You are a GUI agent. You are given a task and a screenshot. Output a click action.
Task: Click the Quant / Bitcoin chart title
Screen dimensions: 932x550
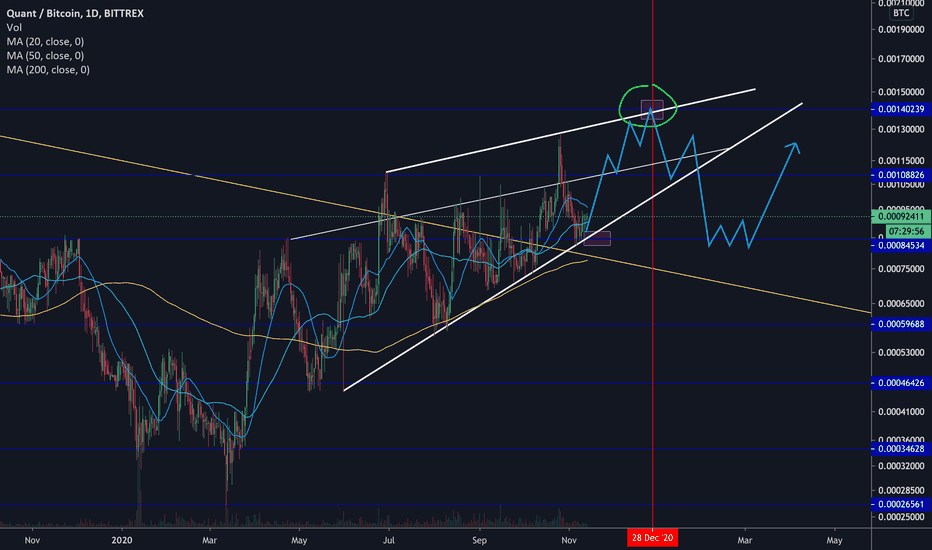75,13
